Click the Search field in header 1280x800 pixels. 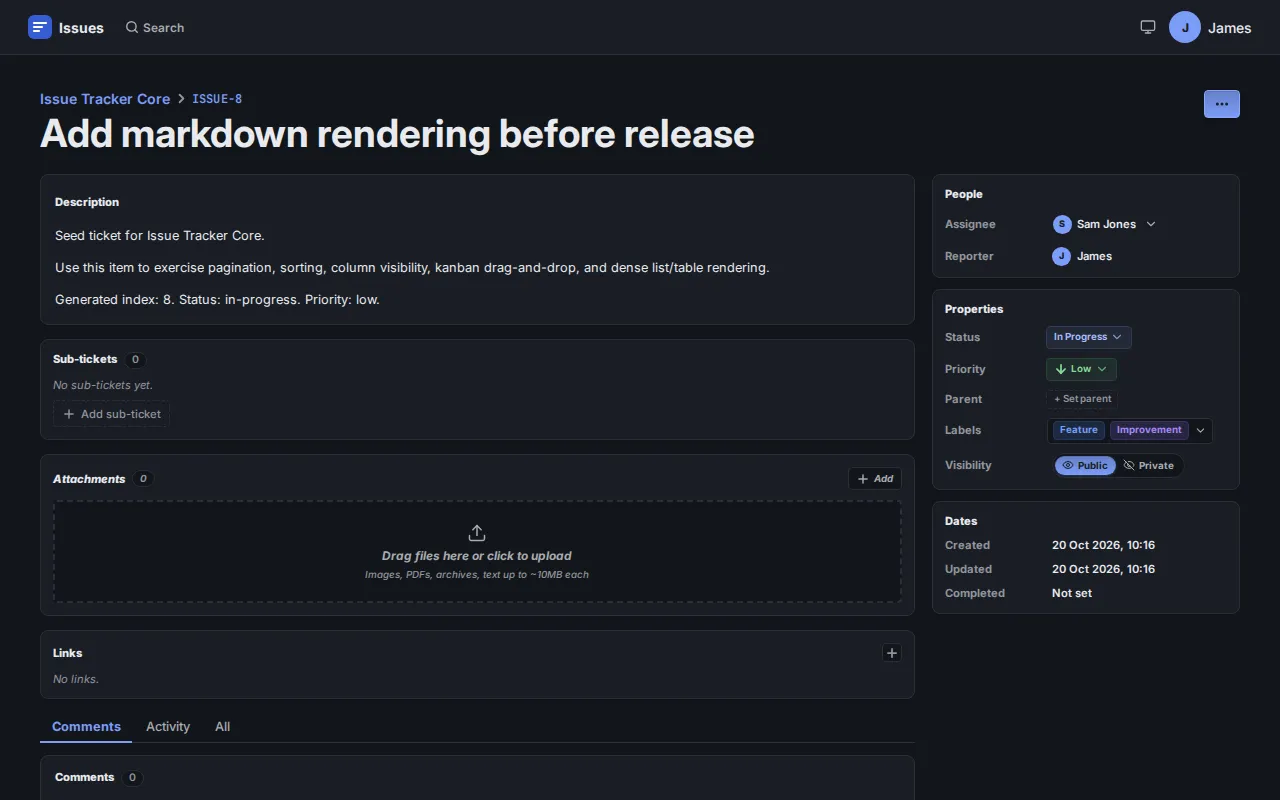pyautogui.click(x=155, y=28)
